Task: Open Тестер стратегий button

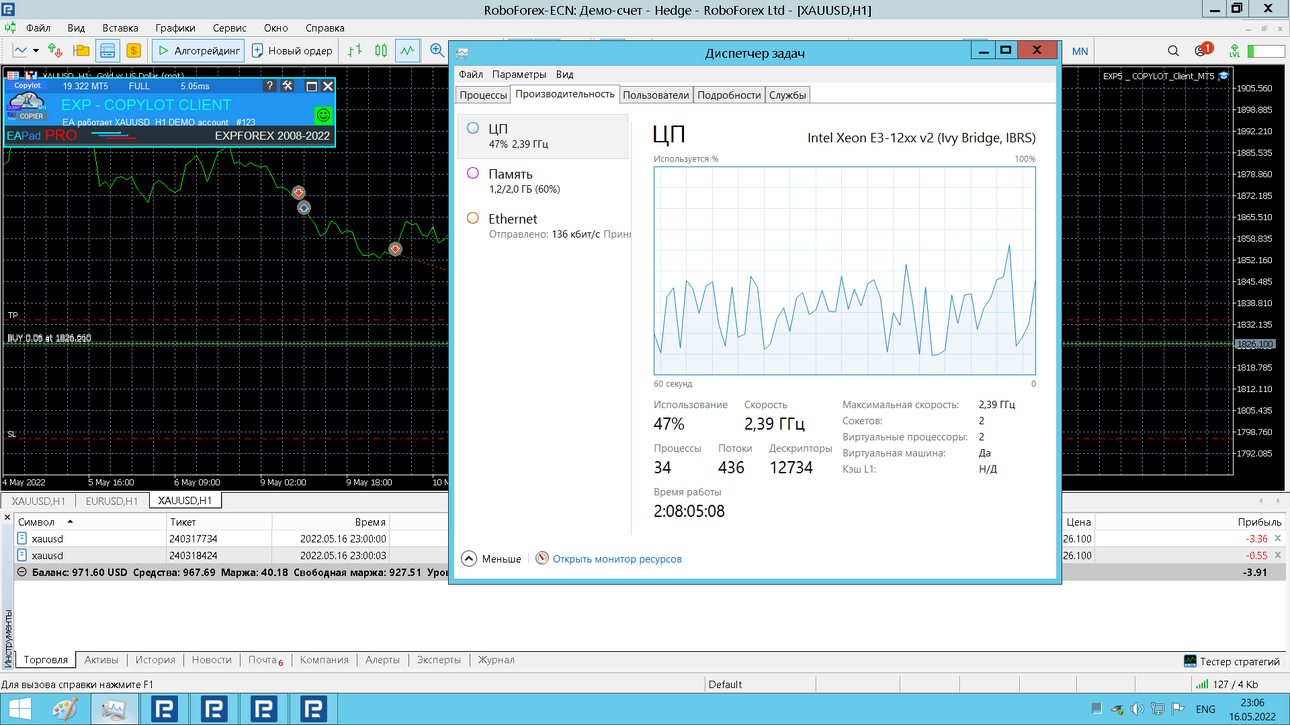Action: tap(1231, 661)
